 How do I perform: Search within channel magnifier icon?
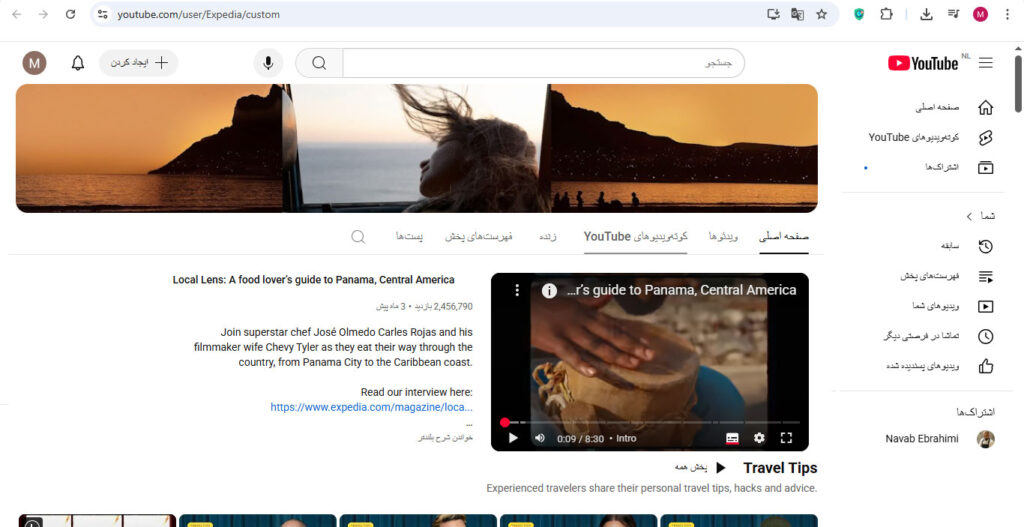(x=358, y=236)
